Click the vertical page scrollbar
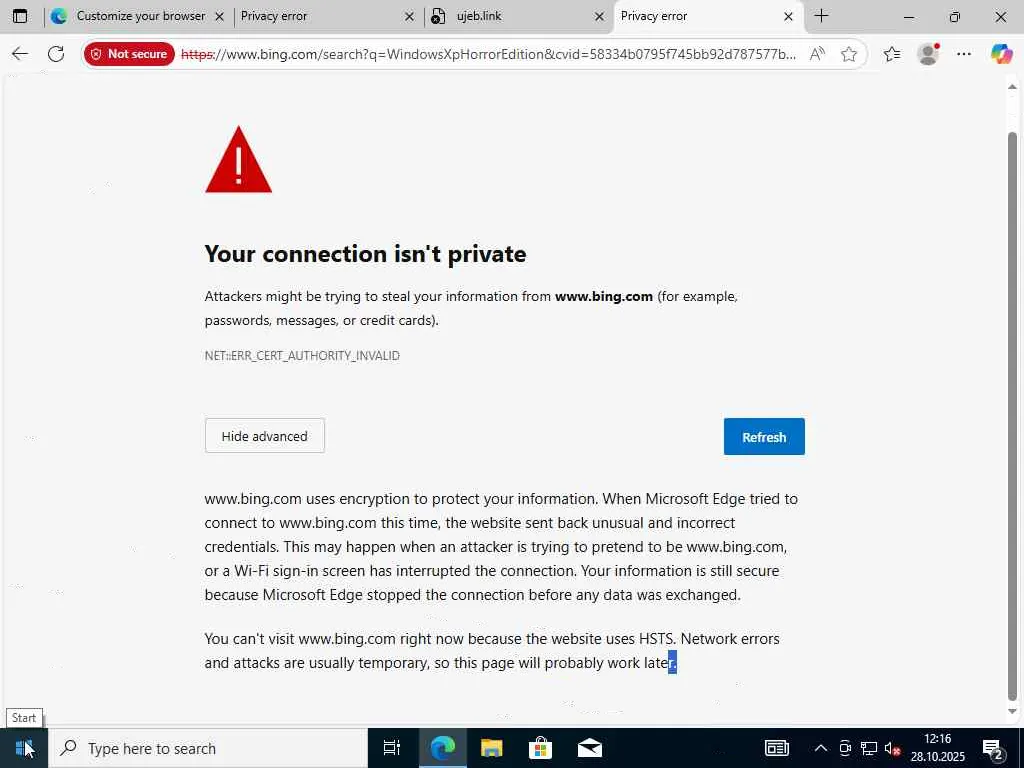The height and width of the screenshot is (768, 1024). tap(1012, 400)
